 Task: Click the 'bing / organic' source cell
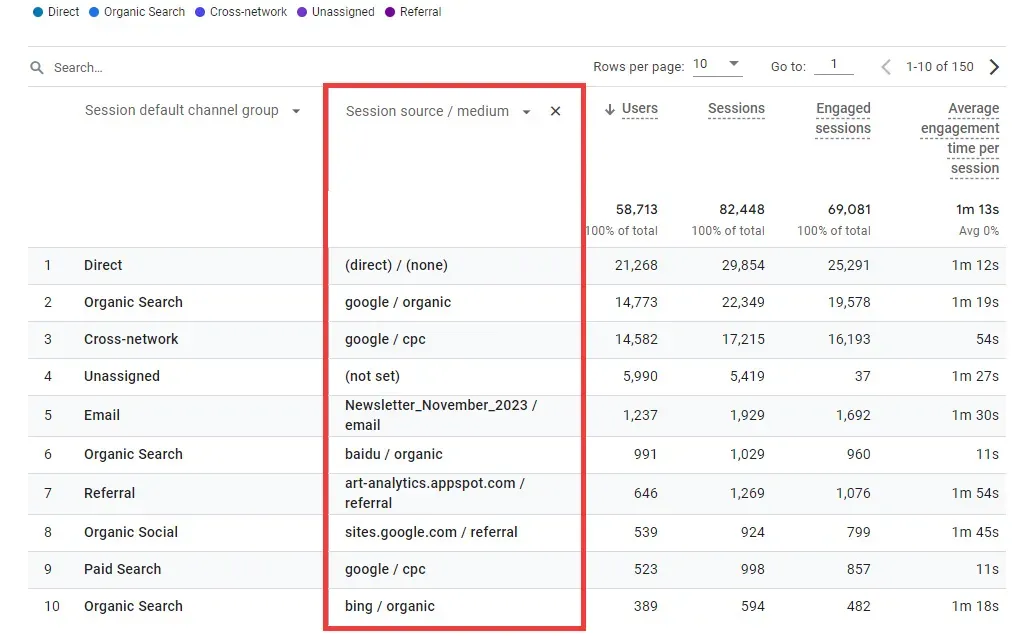tap(390, 606)
